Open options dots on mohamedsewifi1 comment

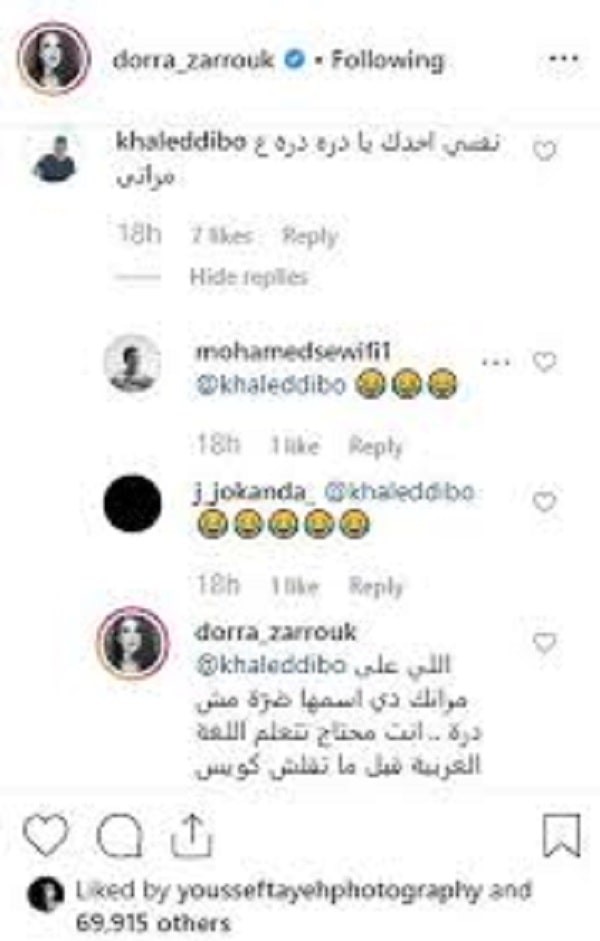[x=496, y=362]
